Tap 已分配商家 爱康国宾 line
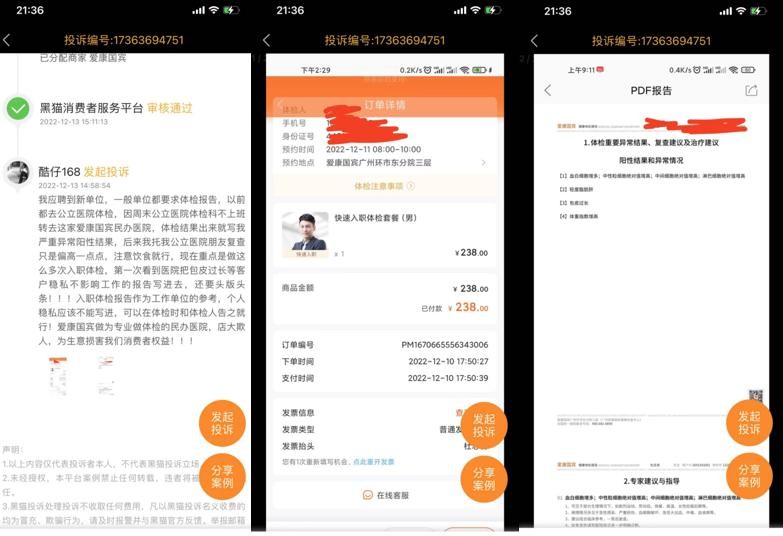This screenshot has width=783, height=536. pyautogui.click(x=83, y=58)
